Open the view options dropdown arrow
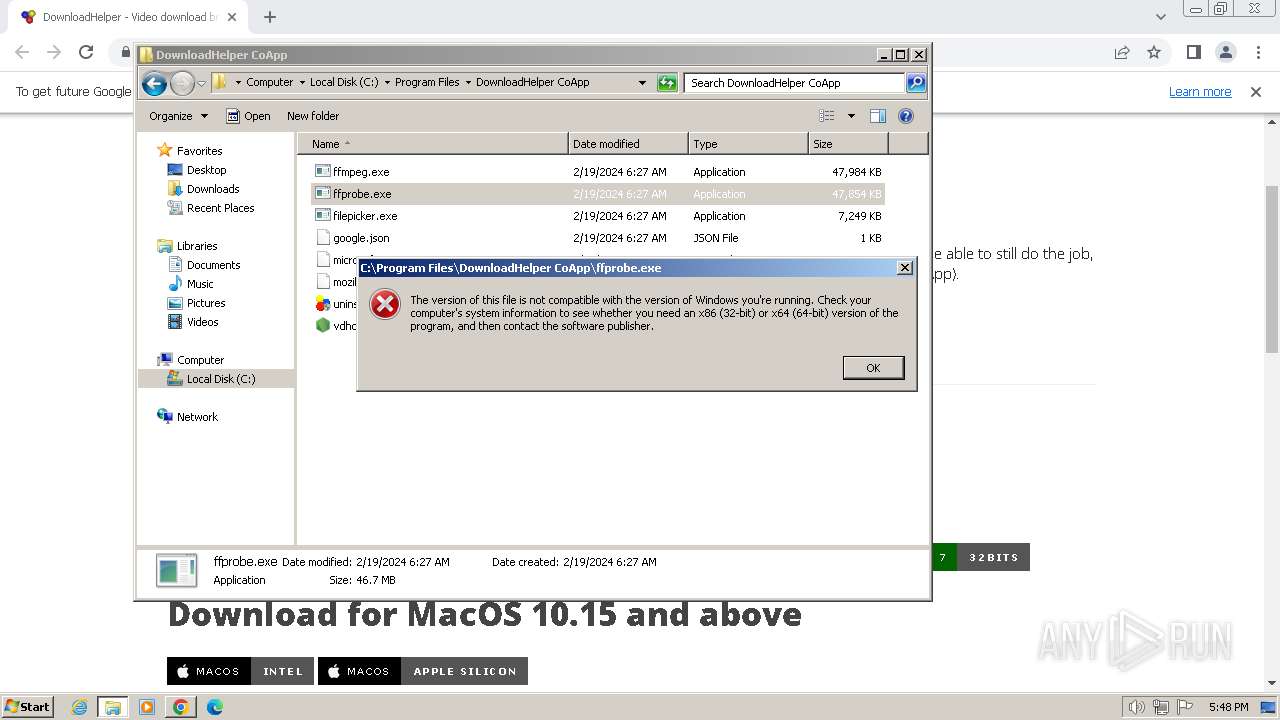1280x720 pixels. point(851,116)
